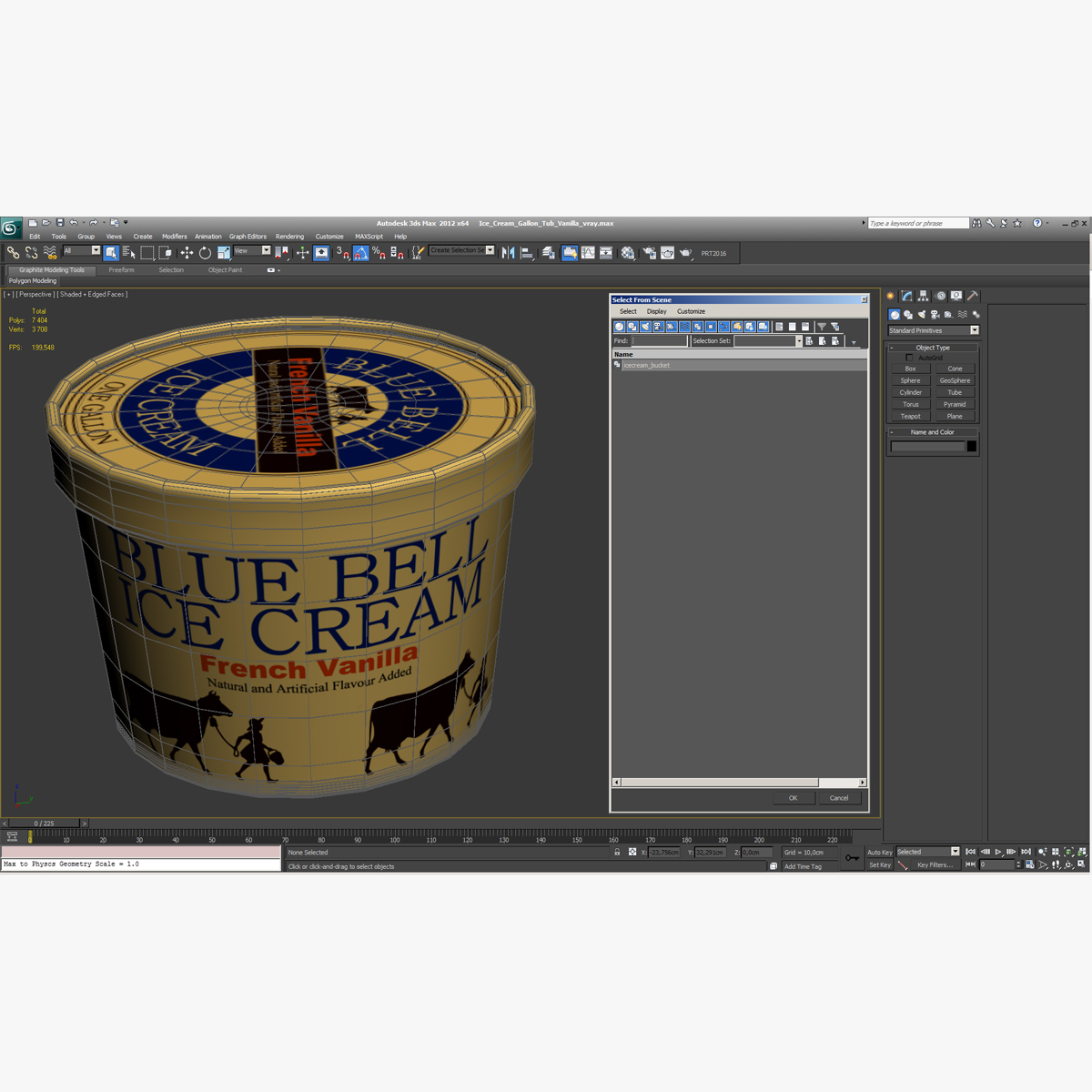The image size is (1092, 1092).
Task: Select Lights category in Create panel
Action: pos(922,314)
